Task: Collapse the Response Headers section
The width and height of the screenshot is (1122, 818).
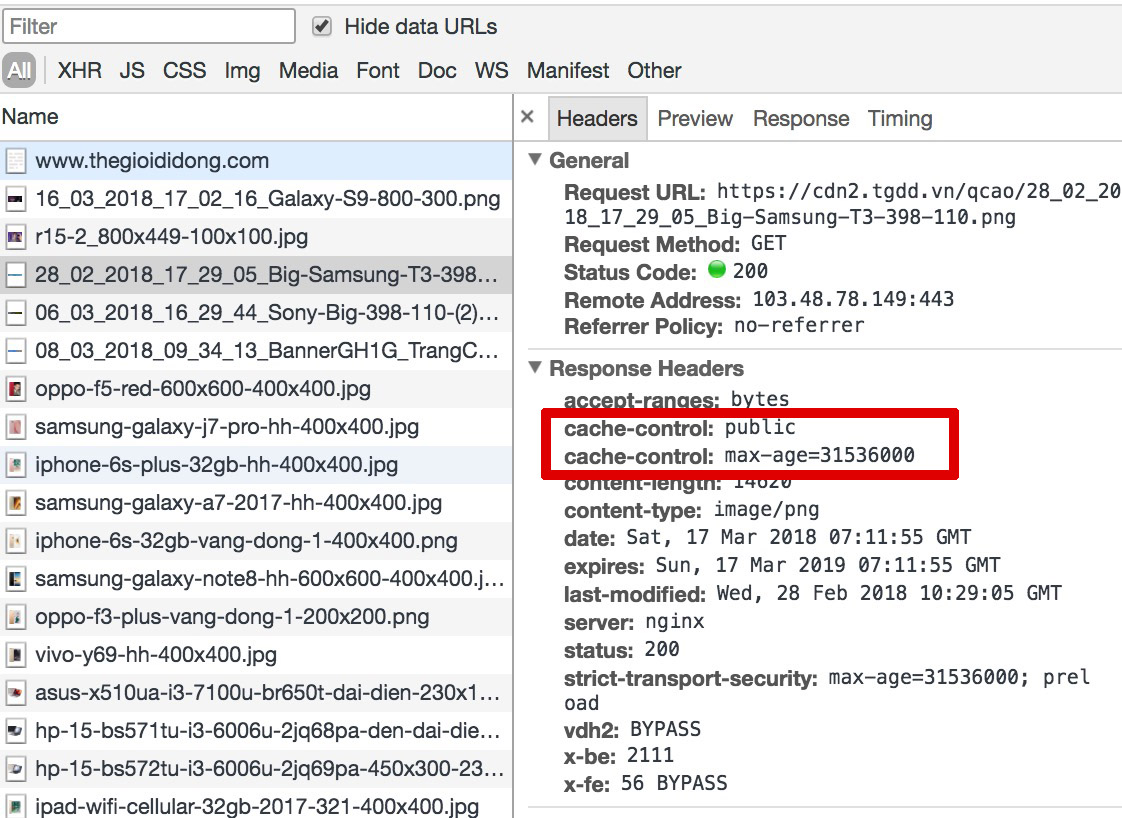Action: (x=535, y=368)
